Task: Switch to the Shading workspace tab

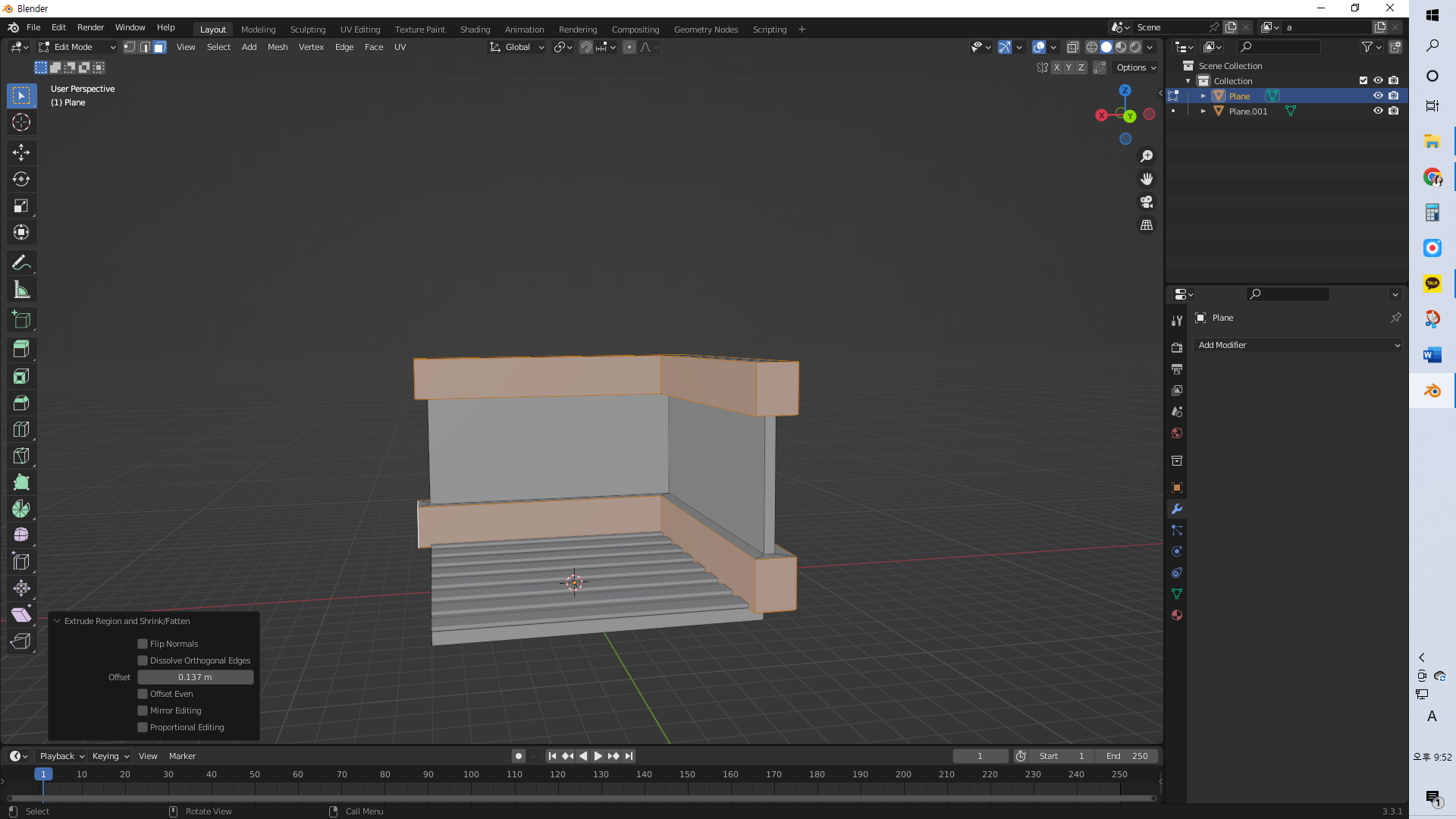Action: click(x=475, y=30)
